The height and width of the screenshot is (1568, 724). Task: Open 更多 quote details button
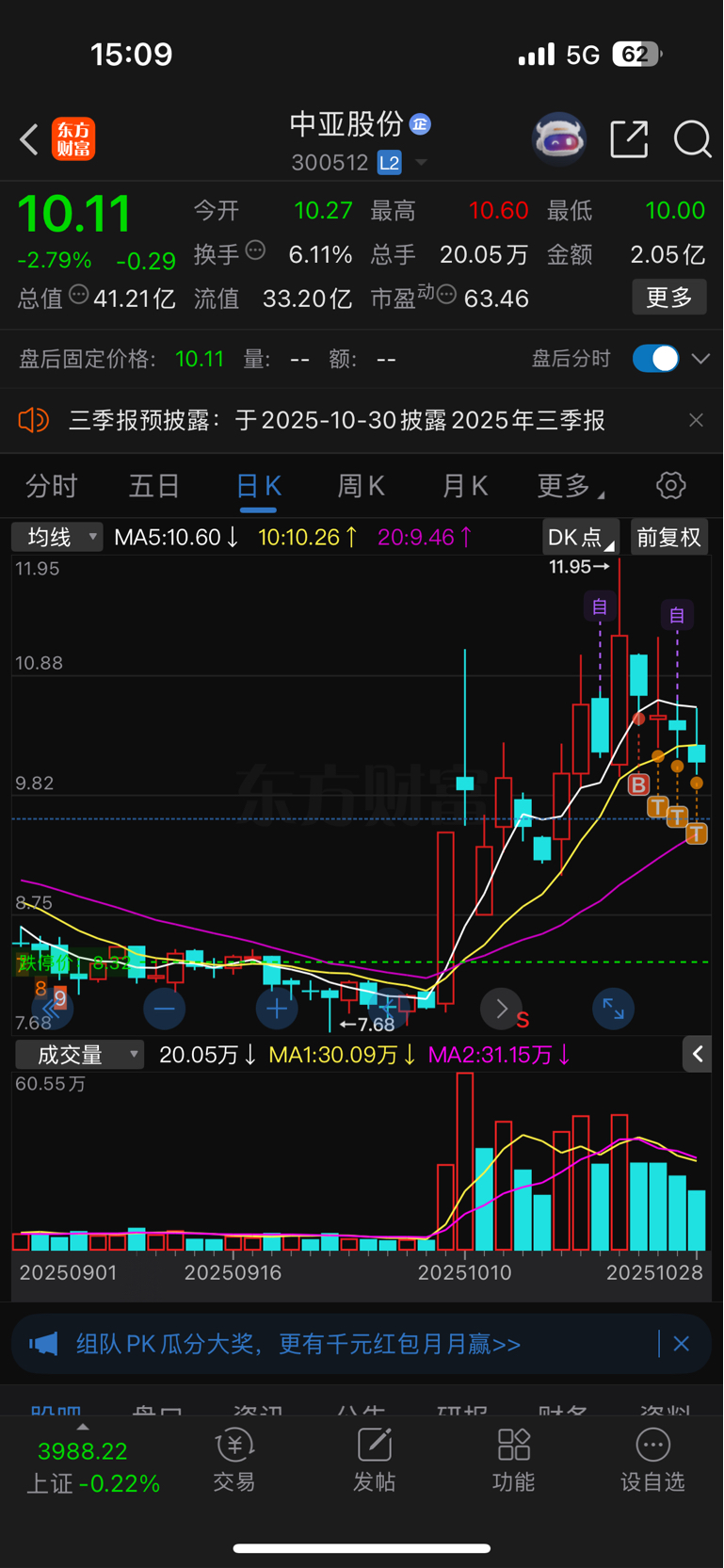(x=668, y=298)
